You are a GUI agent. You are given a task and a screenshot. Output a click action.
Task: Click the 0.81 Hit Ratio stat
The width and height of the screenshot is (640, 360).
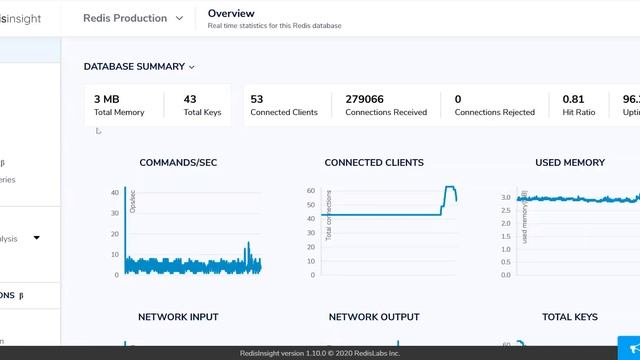[579, 105]
